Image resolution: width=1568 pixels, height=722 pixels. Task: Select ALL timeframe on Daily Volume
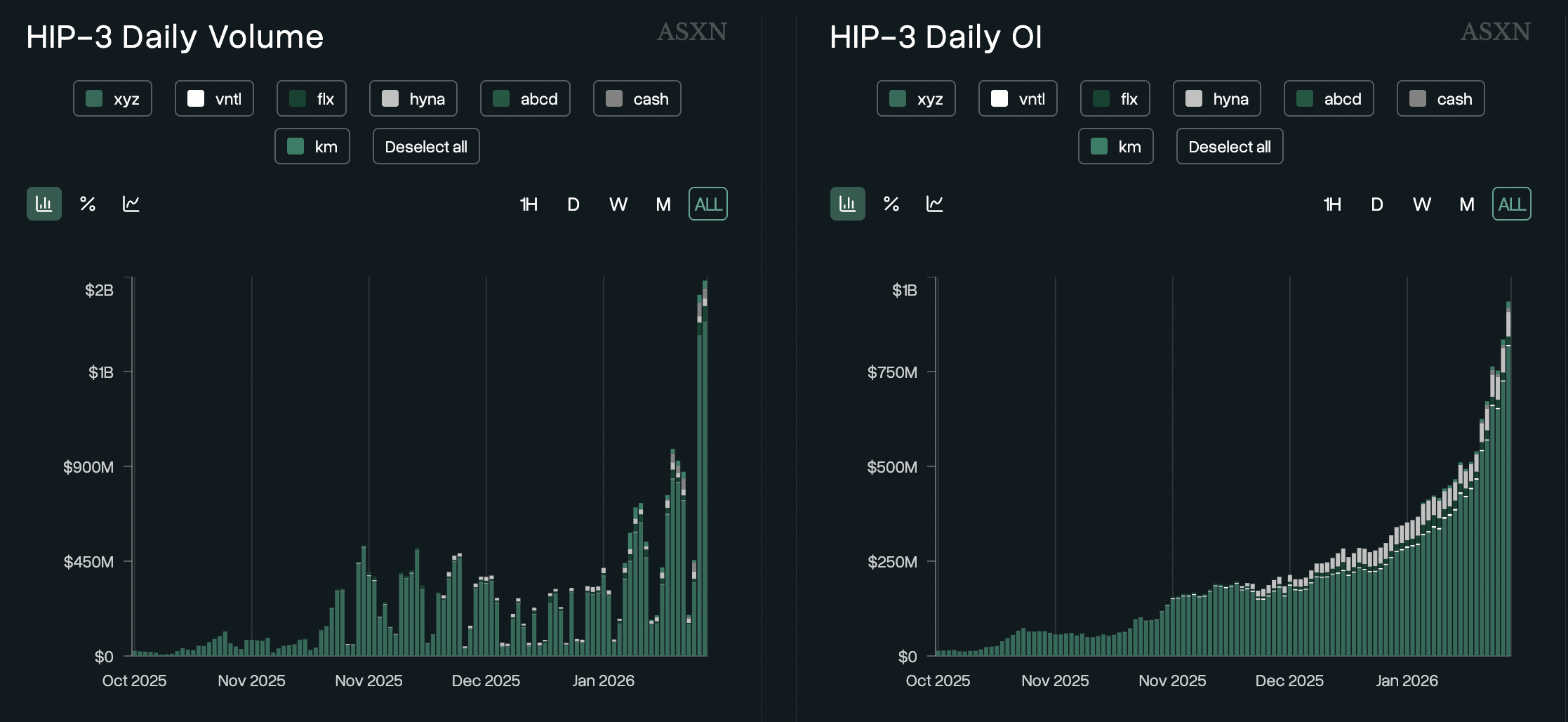[708, 204]
